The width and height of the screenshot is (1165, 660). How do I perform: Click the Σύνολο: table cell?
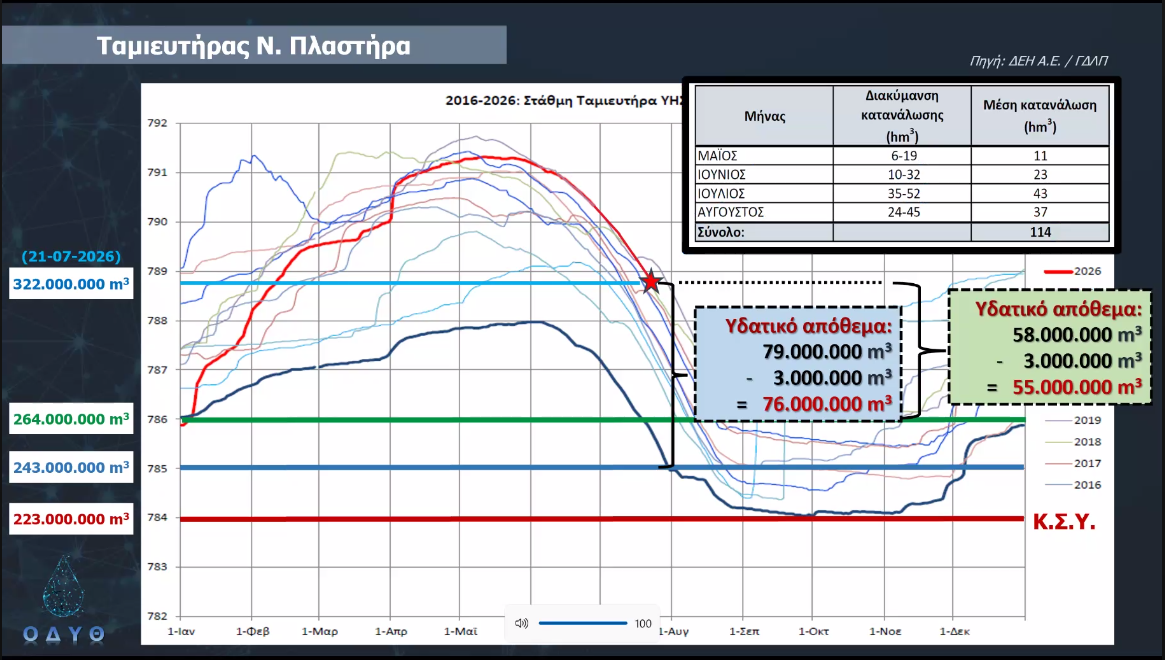(x=765, y=232)
